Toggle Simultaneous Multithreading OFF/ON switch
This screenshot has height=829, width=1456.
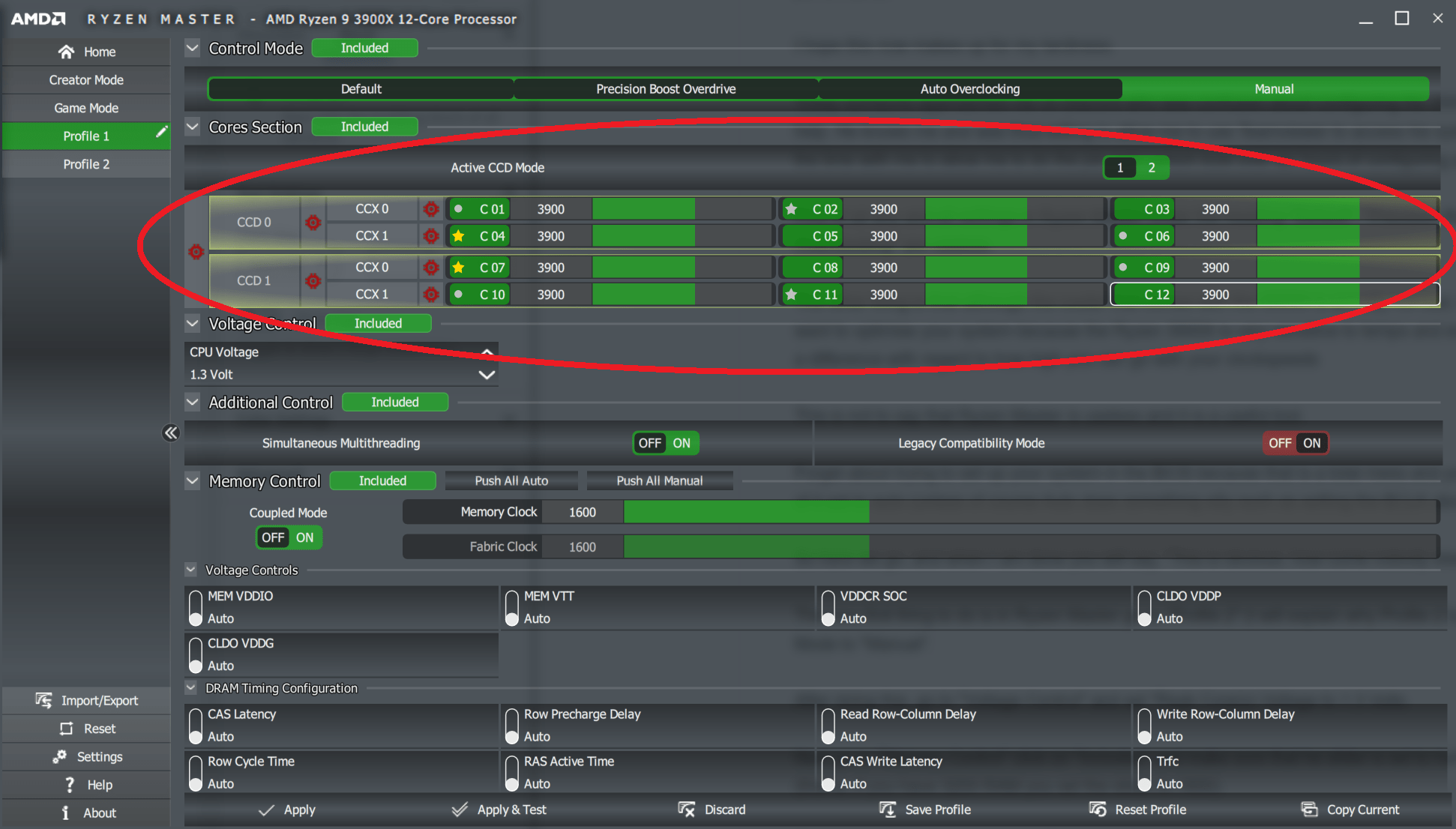[x=666, y=443]
